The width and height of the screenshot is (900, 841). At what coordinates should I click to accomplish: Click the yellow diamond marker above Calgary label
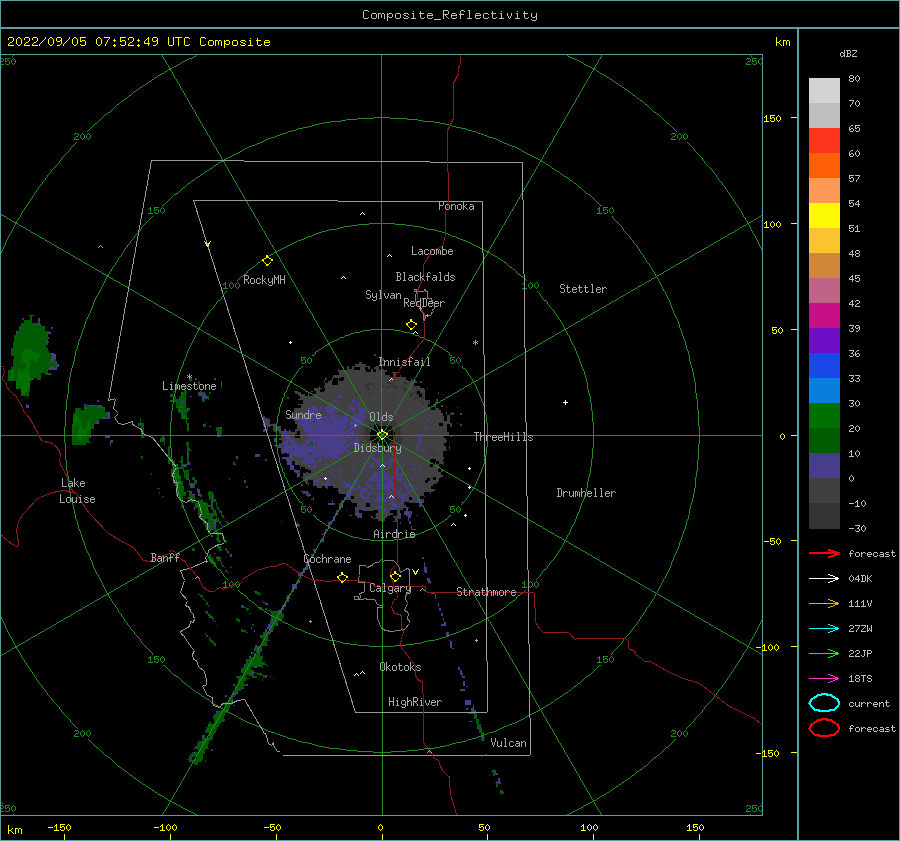395,576
